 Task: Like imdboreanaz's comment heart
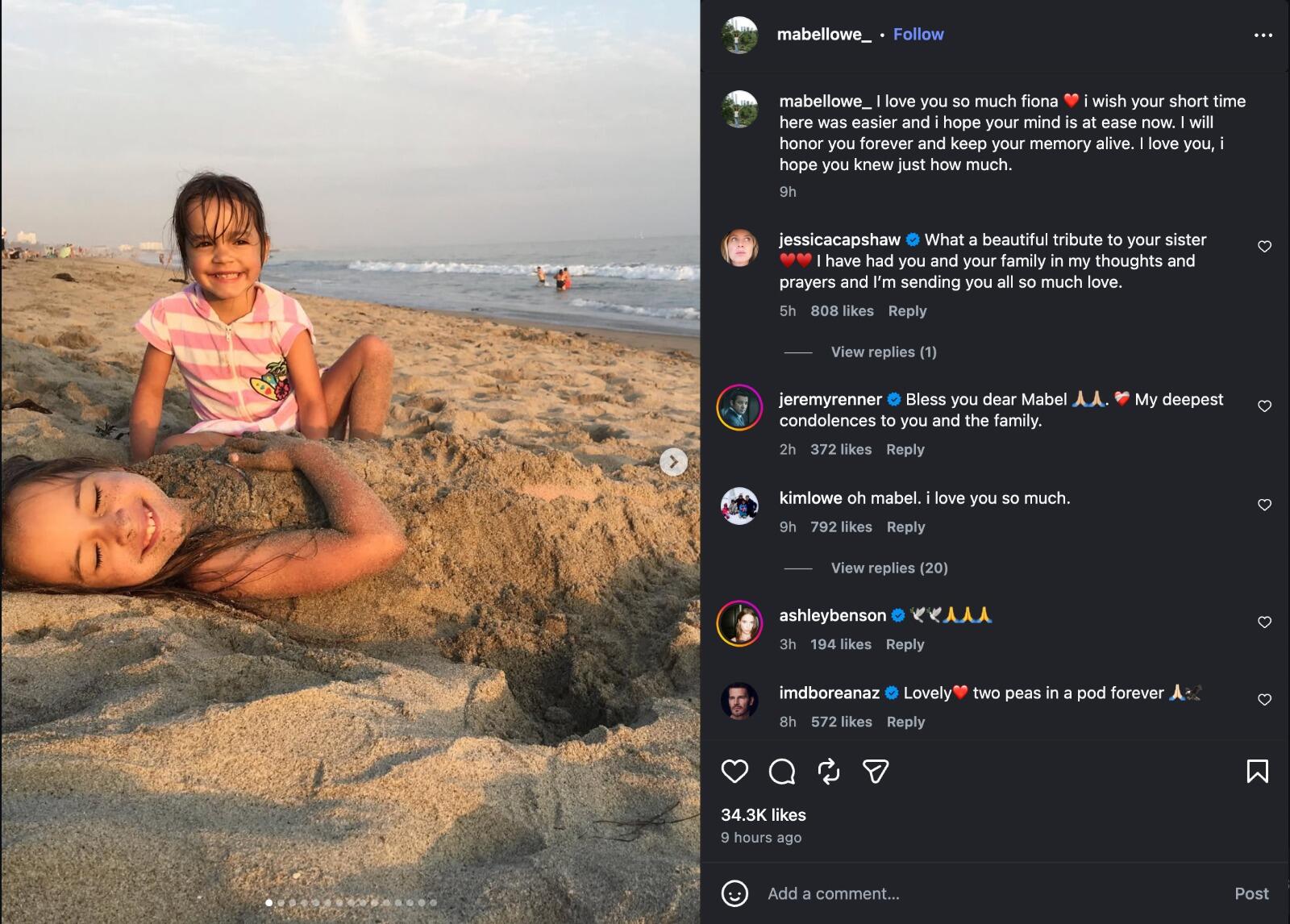pyautogui.click(x=1264, y=700)
